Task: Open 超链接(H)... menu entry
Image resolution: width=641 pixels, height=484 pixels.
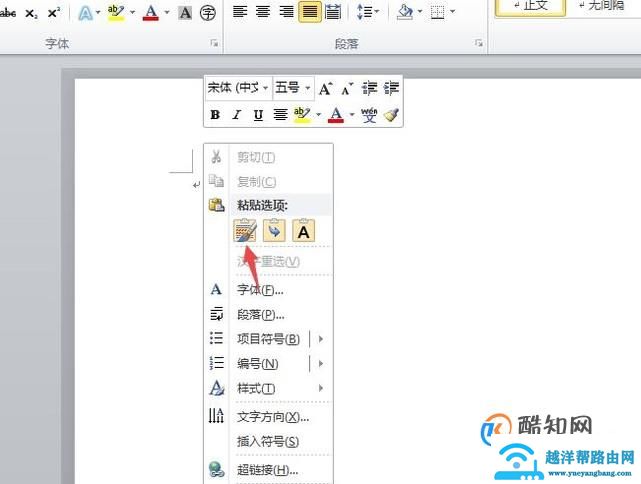Action: (268, 470)
